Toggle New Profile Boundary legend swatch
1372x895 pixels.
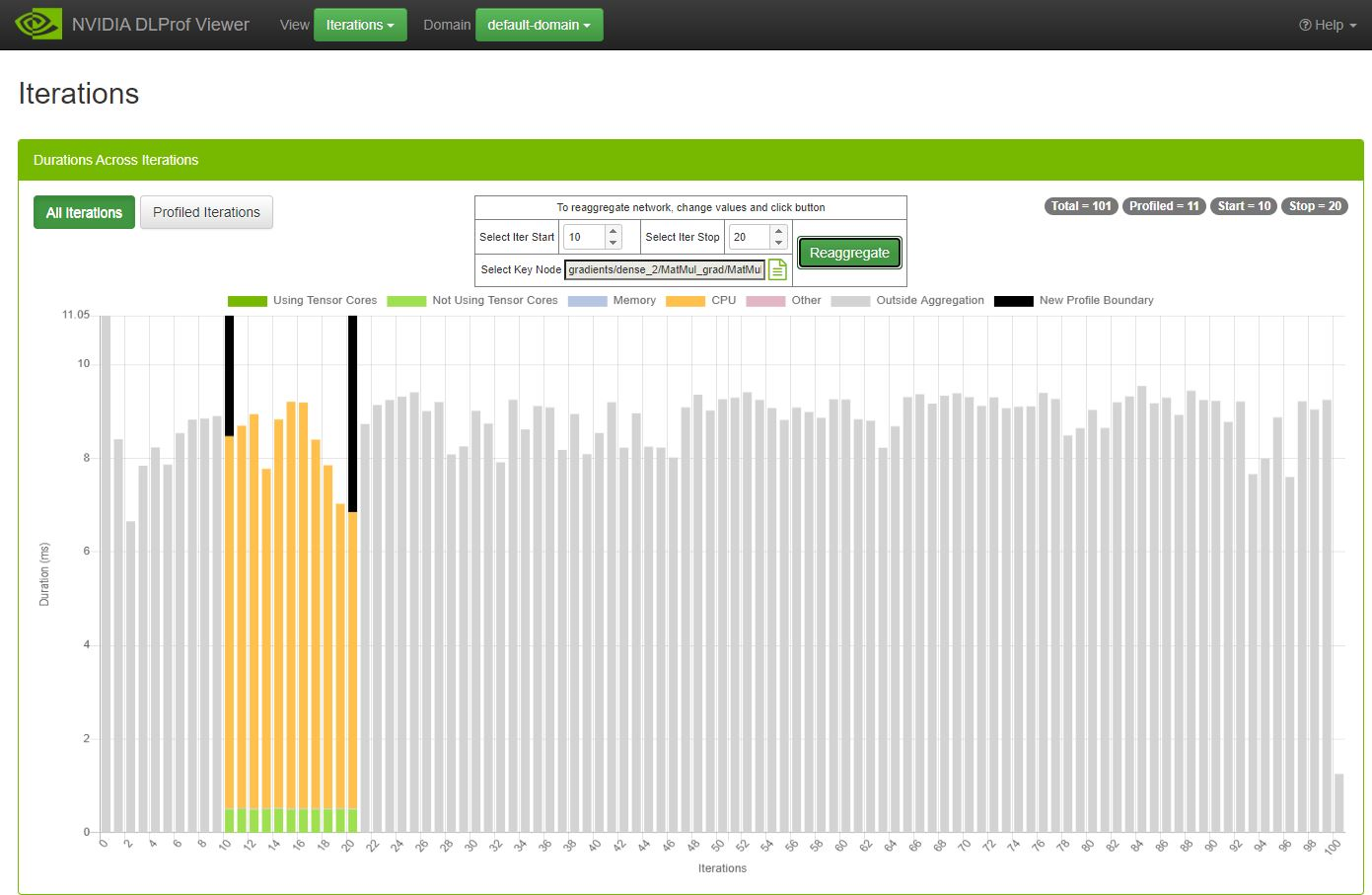1014,301
